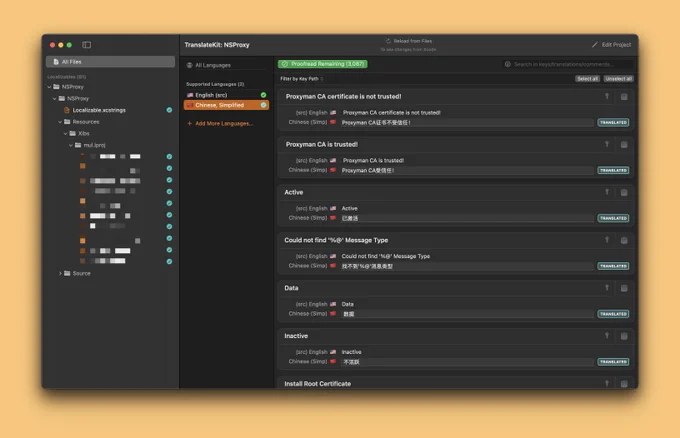
Task: Tick the checkbox on the Active entry
Action: click(624, 193)
